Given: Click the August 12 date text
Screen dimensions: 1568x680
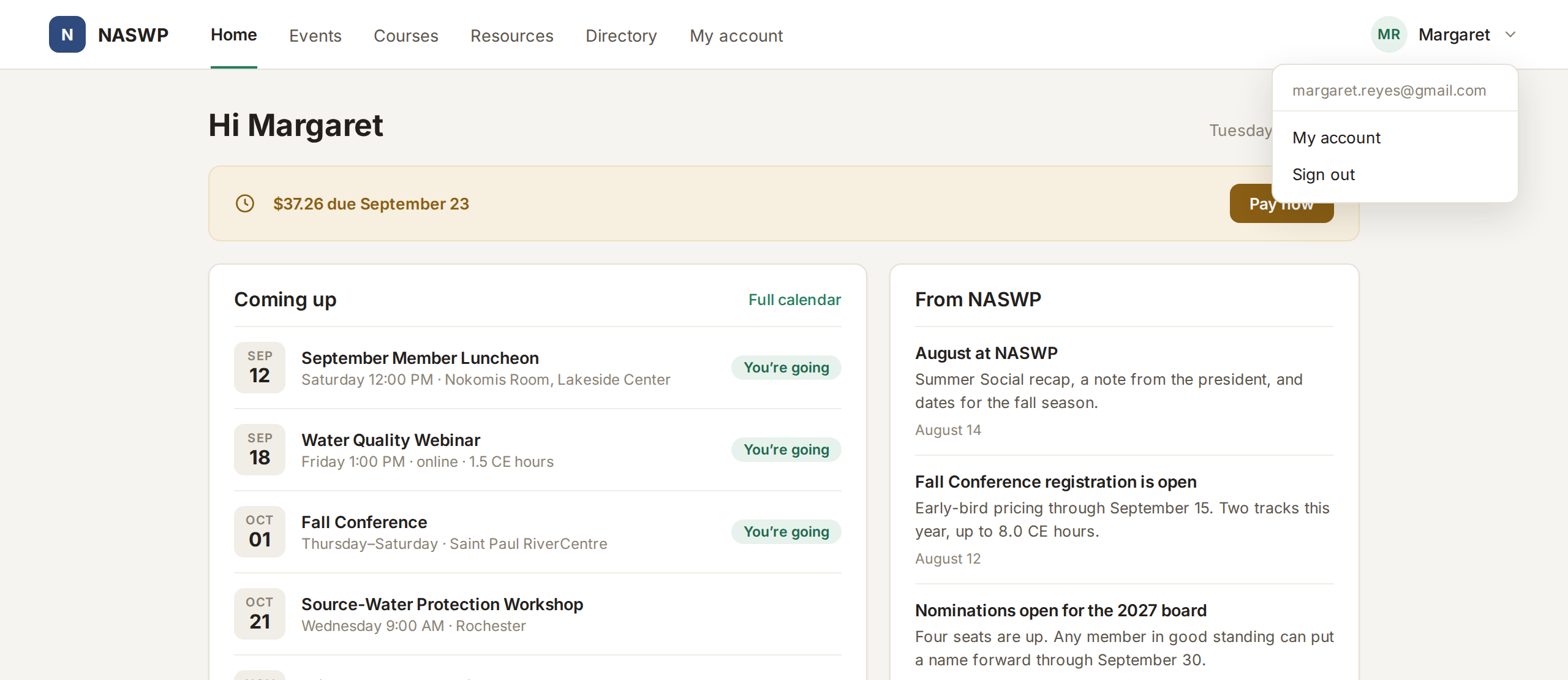Looking at the screenshot, I should click(948, 559).
